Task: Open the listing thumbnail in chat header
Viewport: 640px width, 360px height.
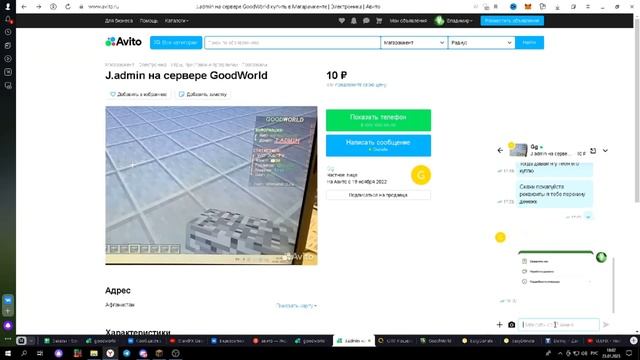Action: point(518,150)
